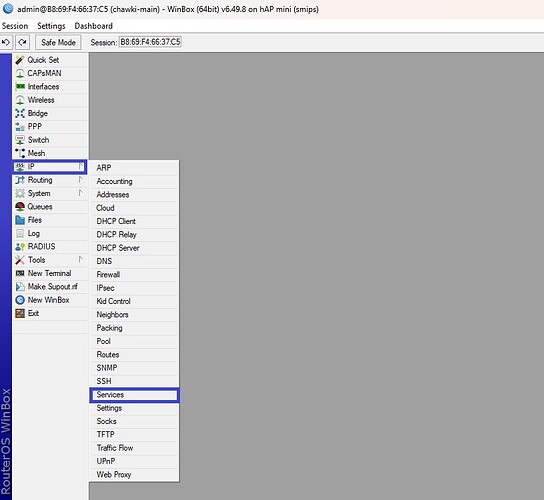This screenshot has height=500, width=544.
Task: Expand the System submenu arrow
Action: pyautogui.click(x=80, y=193)
